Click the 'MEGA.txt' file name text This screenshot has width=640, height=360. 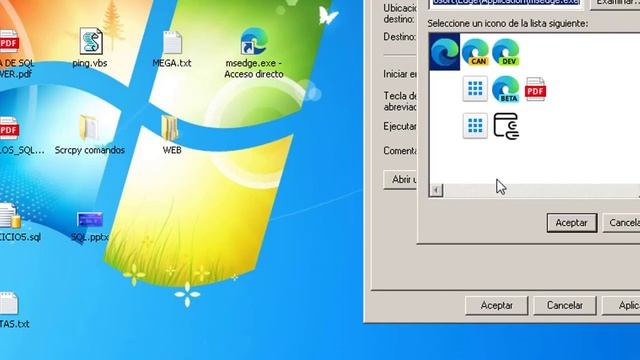click(x=172, y=63)
